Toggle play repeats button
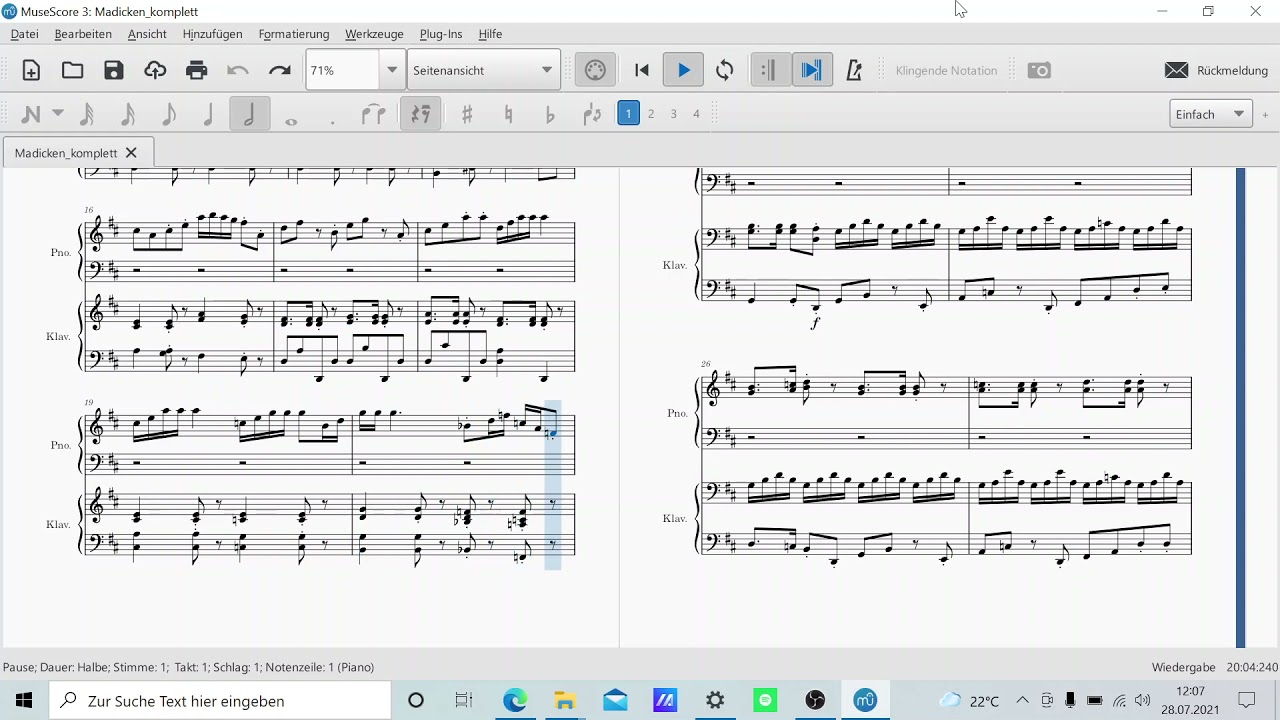Image resolution: width=1280 pixels, height=720 pixels. [x=769, y=70]
